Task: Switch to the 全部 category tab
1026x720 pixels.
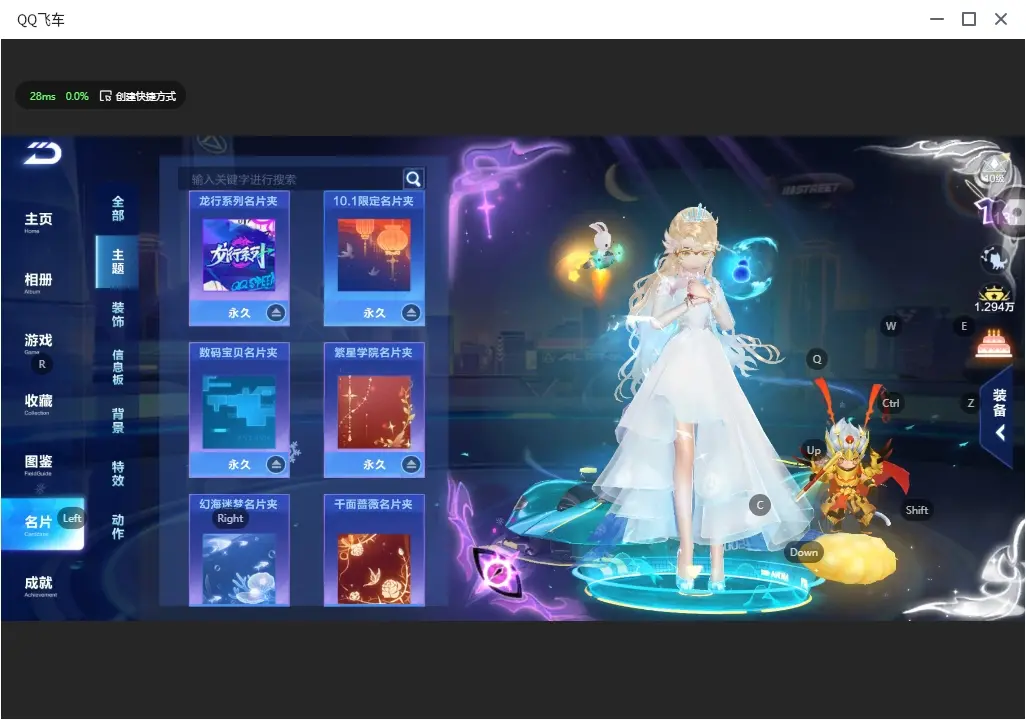Action: click(118, 208)
